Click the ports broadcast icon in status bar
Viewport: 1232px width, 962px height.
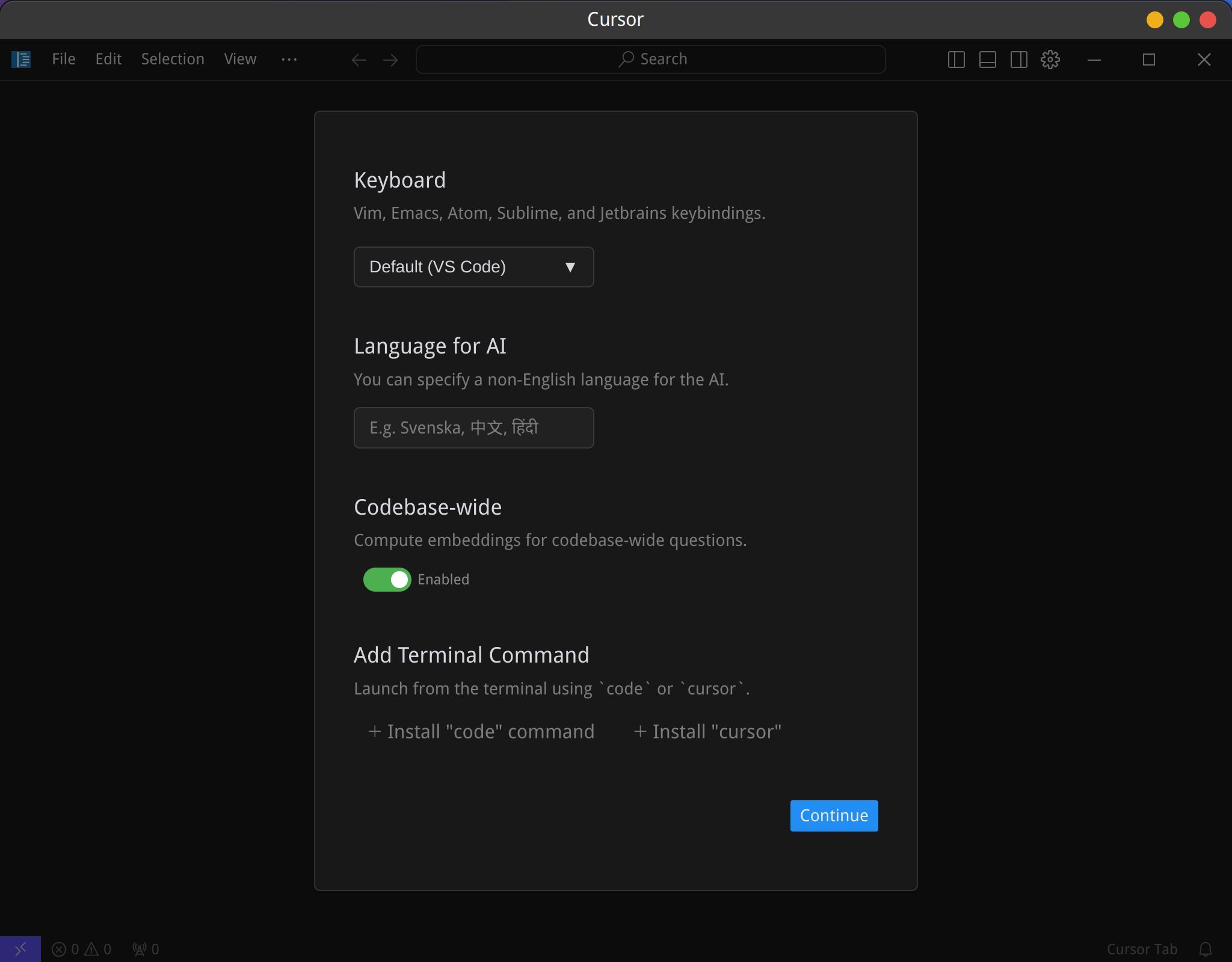(146, 949)
